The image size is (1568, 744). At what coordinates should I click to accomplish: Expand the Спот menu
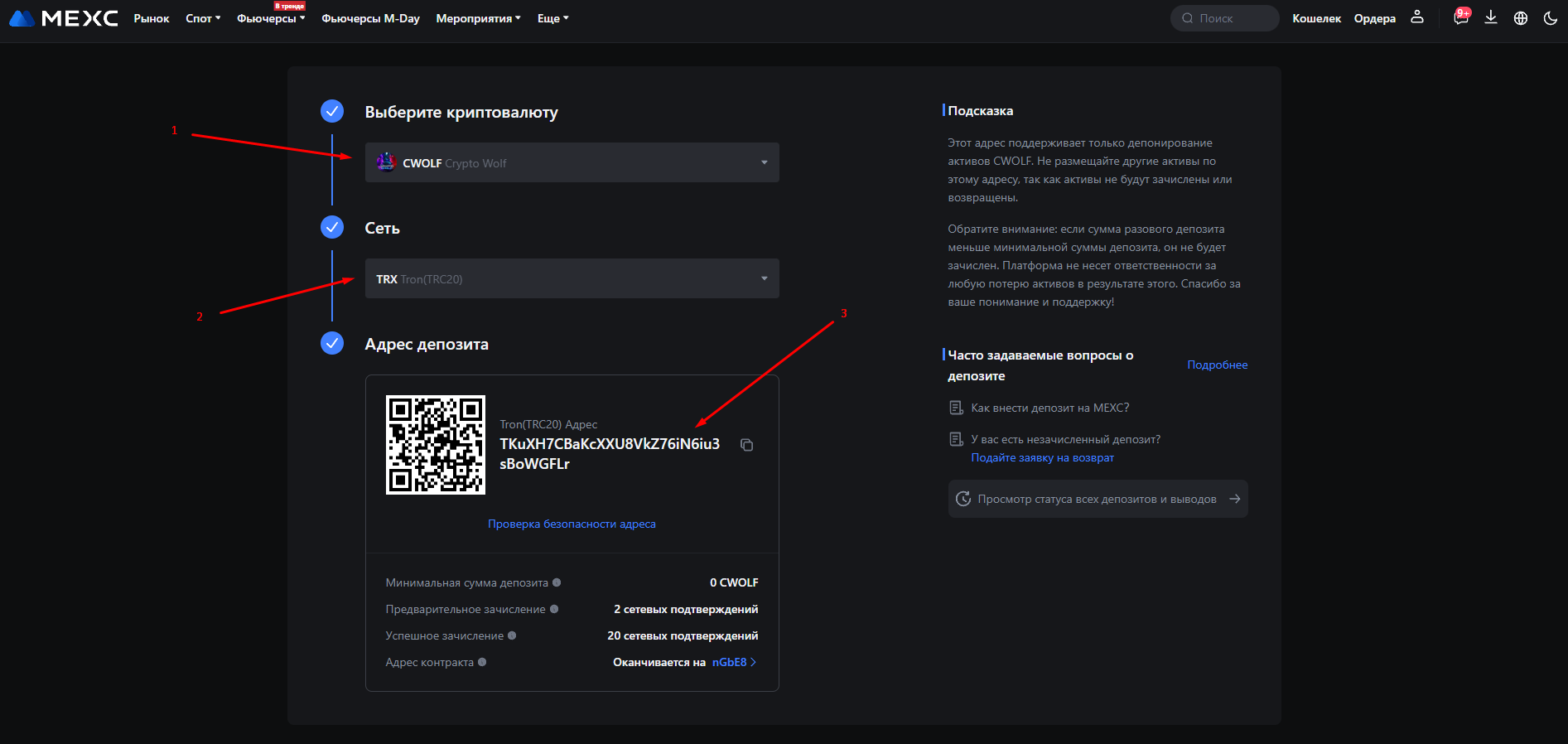click(203, 18)
